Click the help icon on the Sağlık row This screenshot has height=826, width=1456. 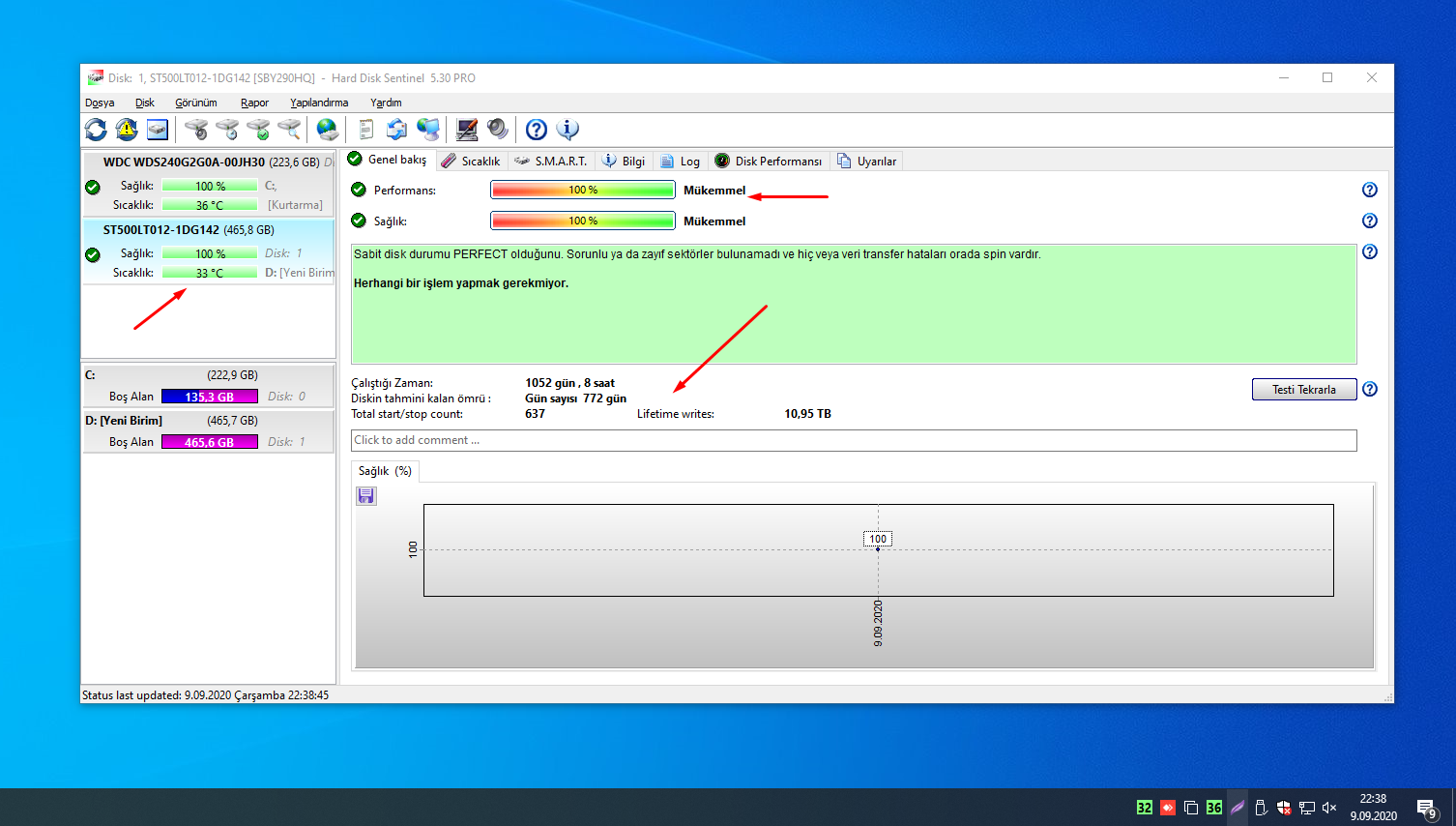point(1369,221)
